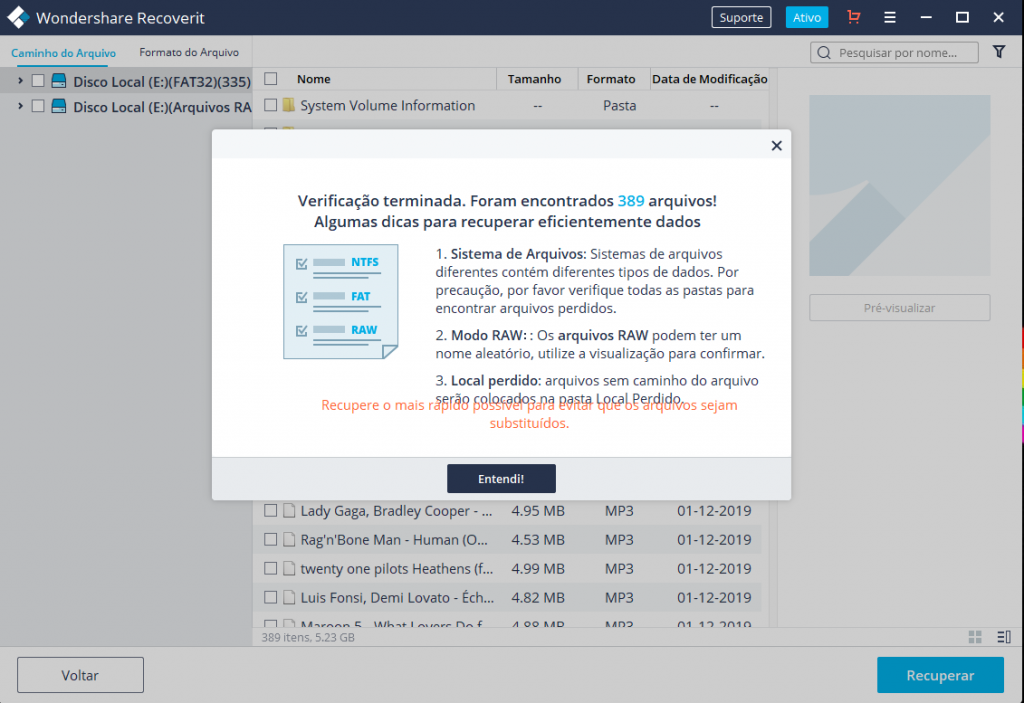Check the System Volume Information checkbox
This screenshot has width=1024, height=703.
pyautogui.click(x=270, y=105)
